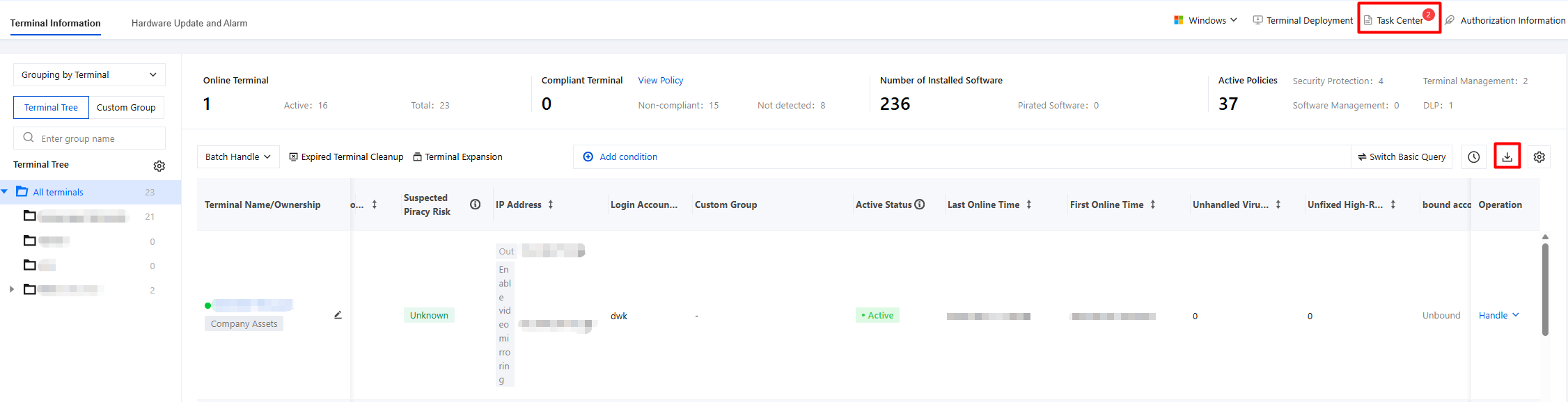This screenshot has height=402, width=1568.
Task: Click the download export icon
Action: point(1507,156)
